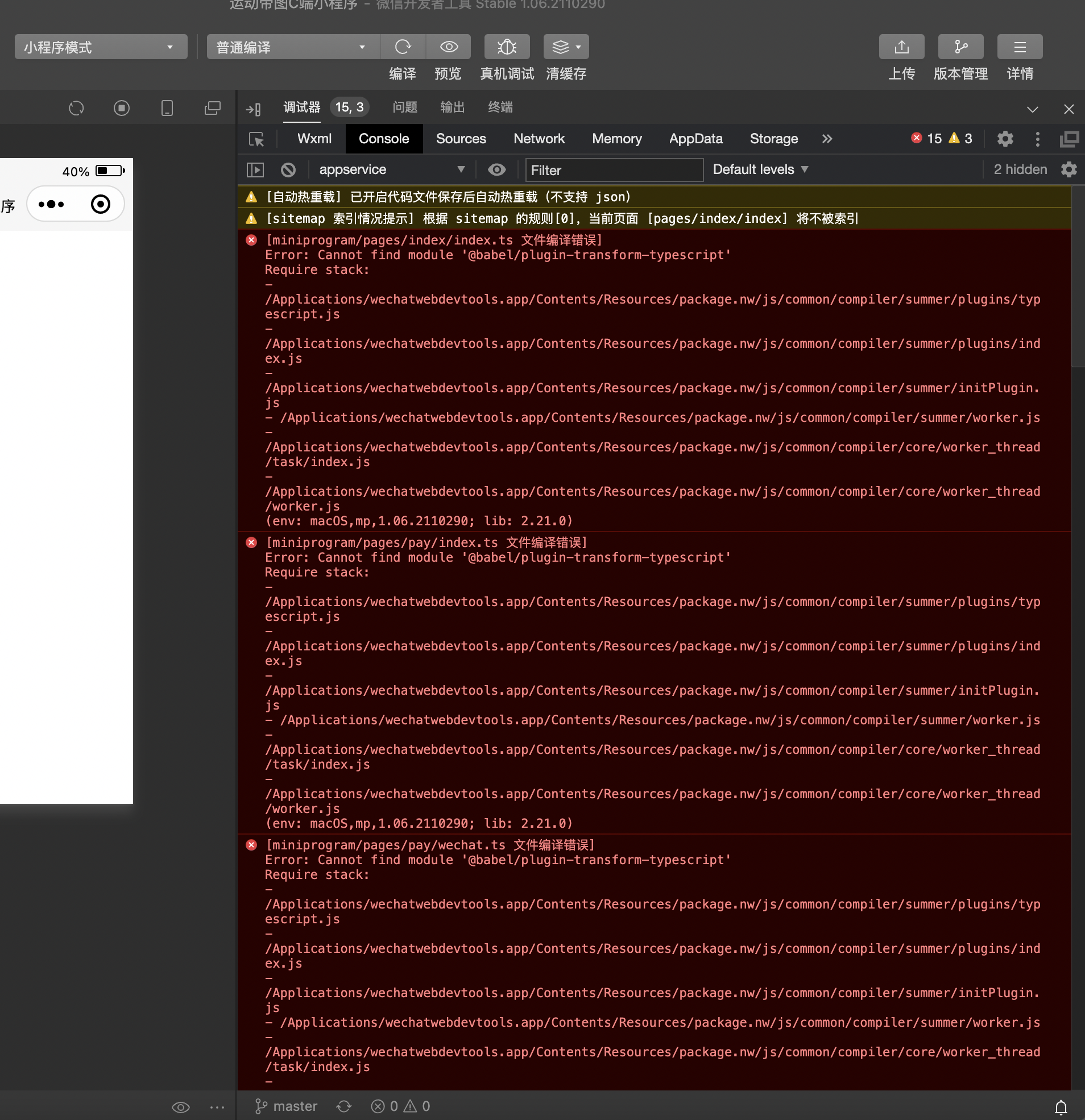Screen dimensions: 1085x1120
Task: Click the capsule close circle button
Action: click(101, 204)
